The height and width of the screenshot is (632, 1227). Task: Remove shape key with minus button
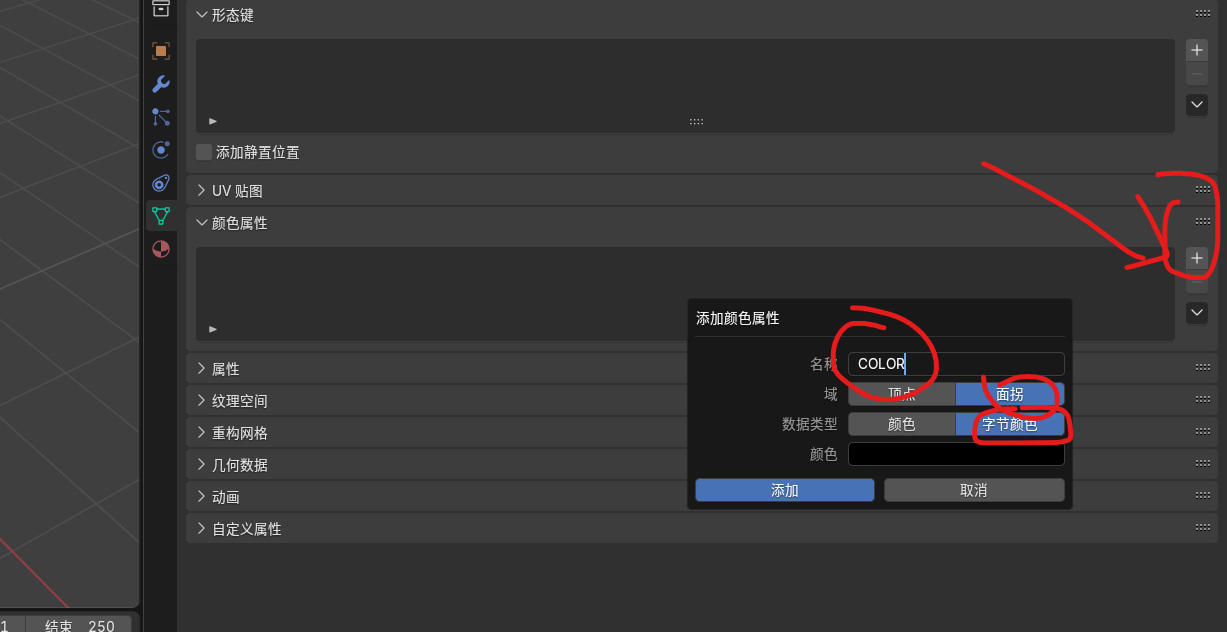(x=1197, y=74)
